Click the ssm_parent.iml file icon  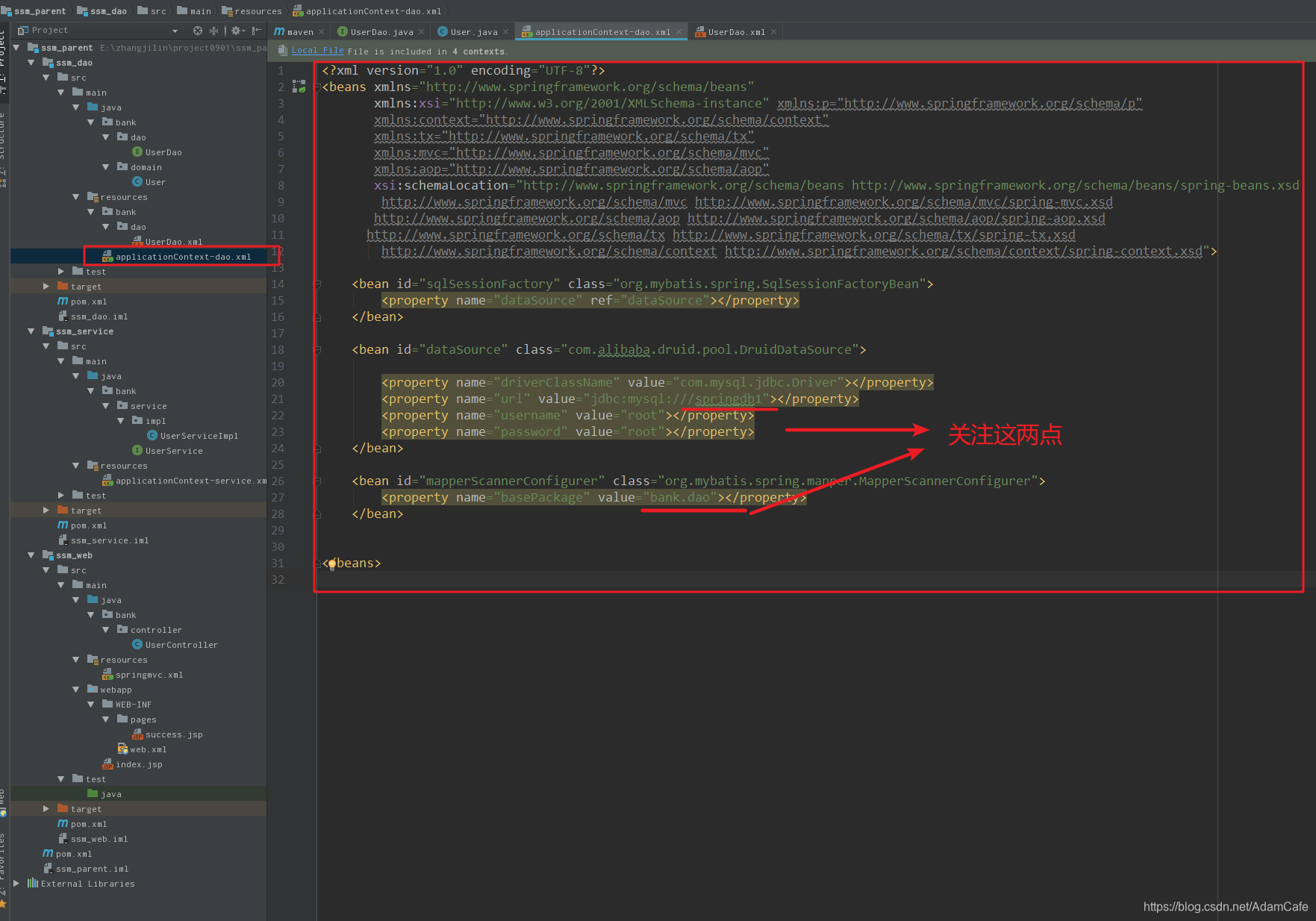tap(48, 869)
